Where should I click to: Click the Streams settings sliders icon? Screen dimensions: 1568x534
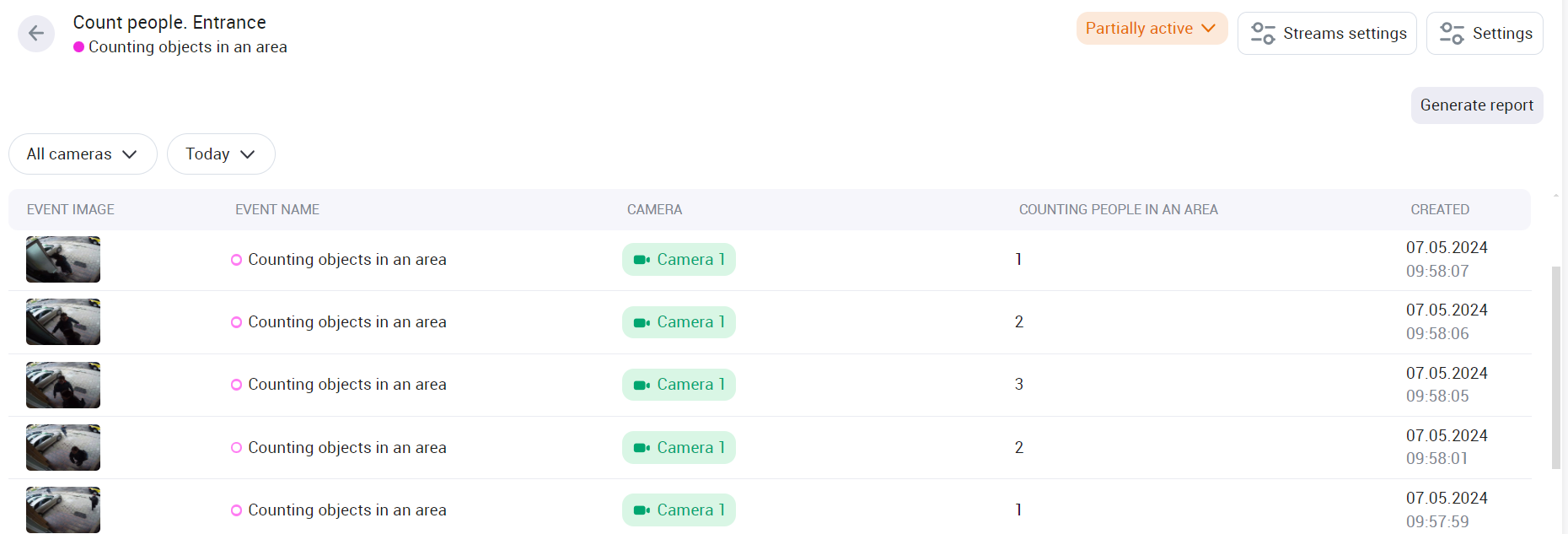pos(1262,34)
